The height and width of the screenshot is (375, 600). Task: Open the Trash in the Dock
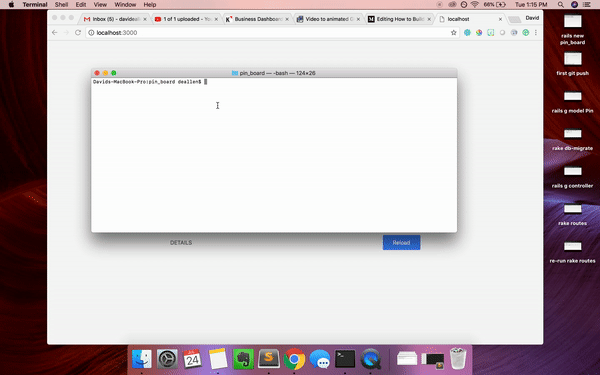(x=458, y=359)
